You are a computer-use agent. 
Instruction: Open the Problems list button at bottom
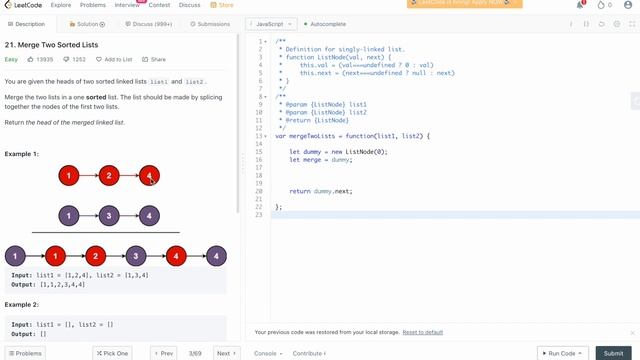(x=25, y=353)
